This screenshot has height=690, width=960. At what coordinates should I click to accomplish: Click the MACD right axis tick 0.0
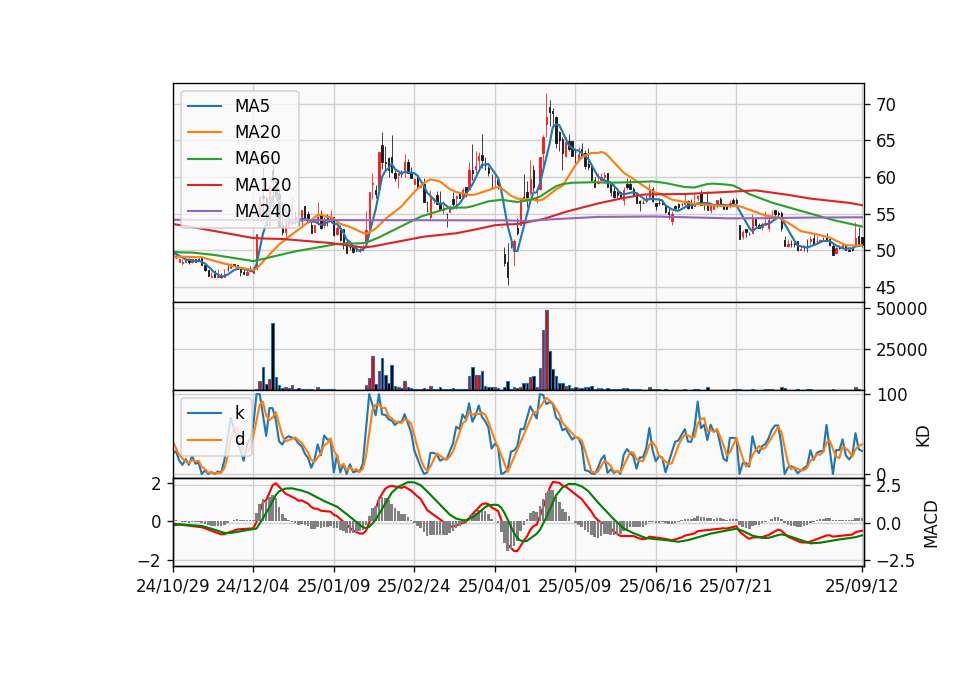pos(888,524)
